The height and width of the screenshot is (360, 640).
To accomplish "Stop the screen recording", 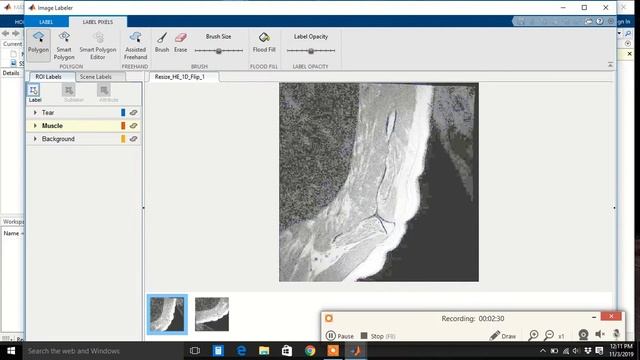I will 378,336.
